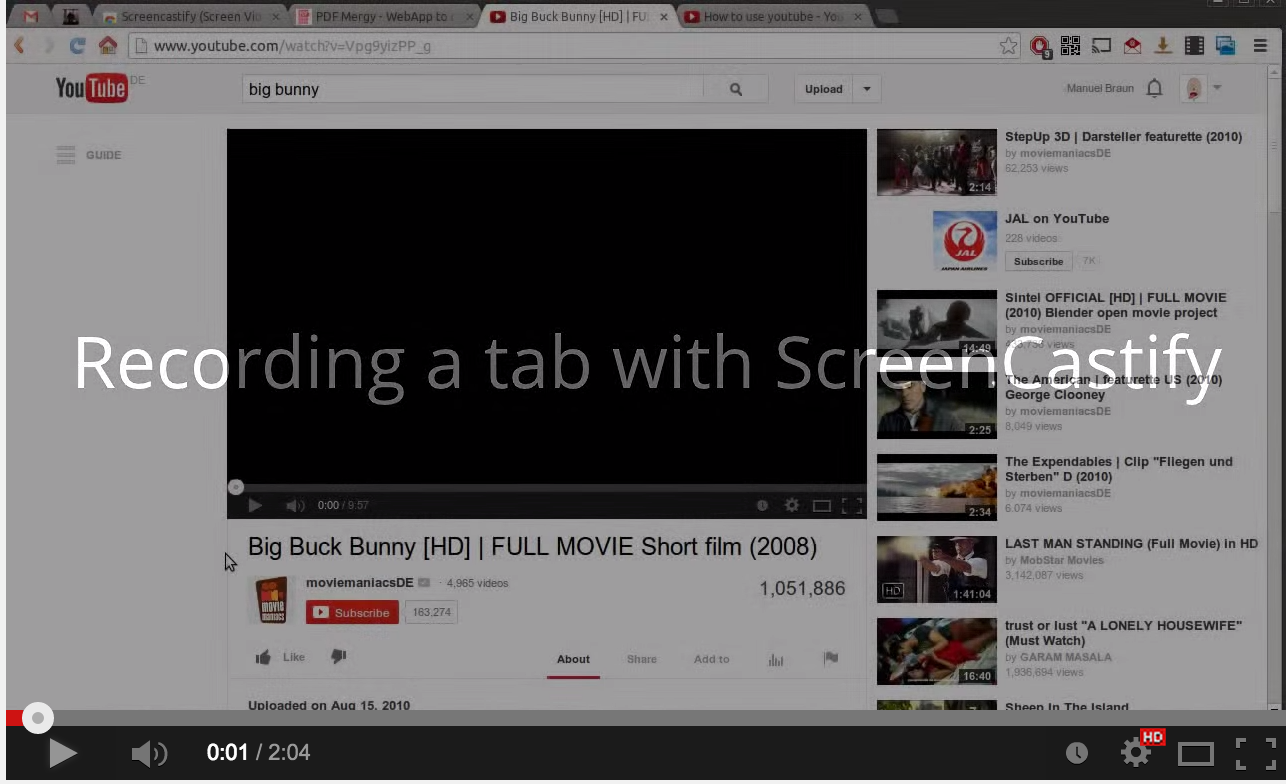This screenshot has width=1286, height=784.
Task: Click the Screencastify filmstrip extension icon
Action: (x=1194, y=46)
